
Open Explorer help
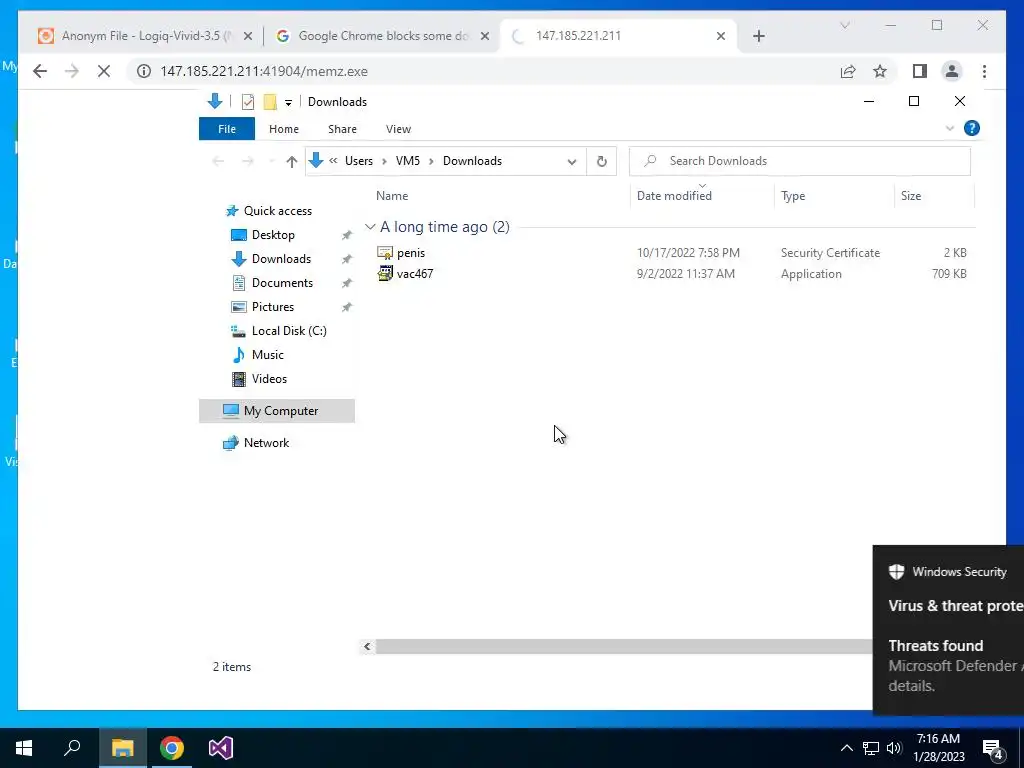[972, 129]
